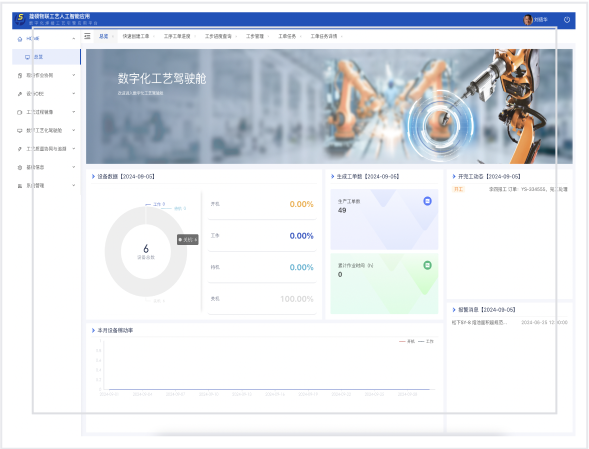The height and width of the screenshot is (449, 589).
Task: Toggle the 工作 legend in monthly chart
Action: tap(426, 341)
